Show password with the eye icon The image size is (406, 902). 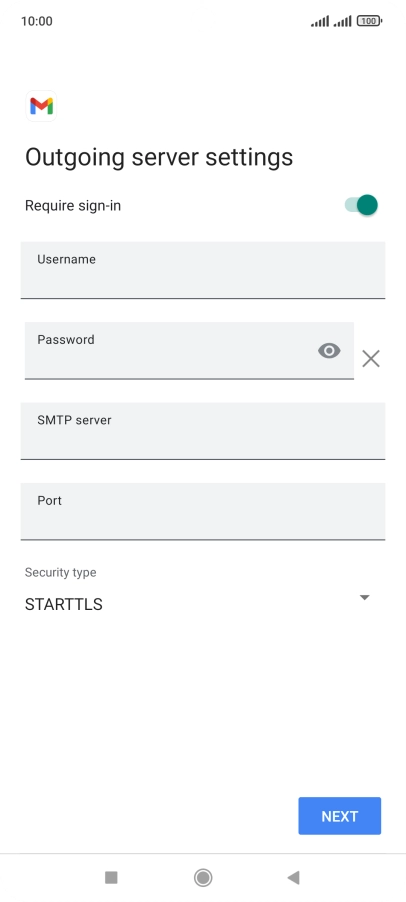pos(329,350)
